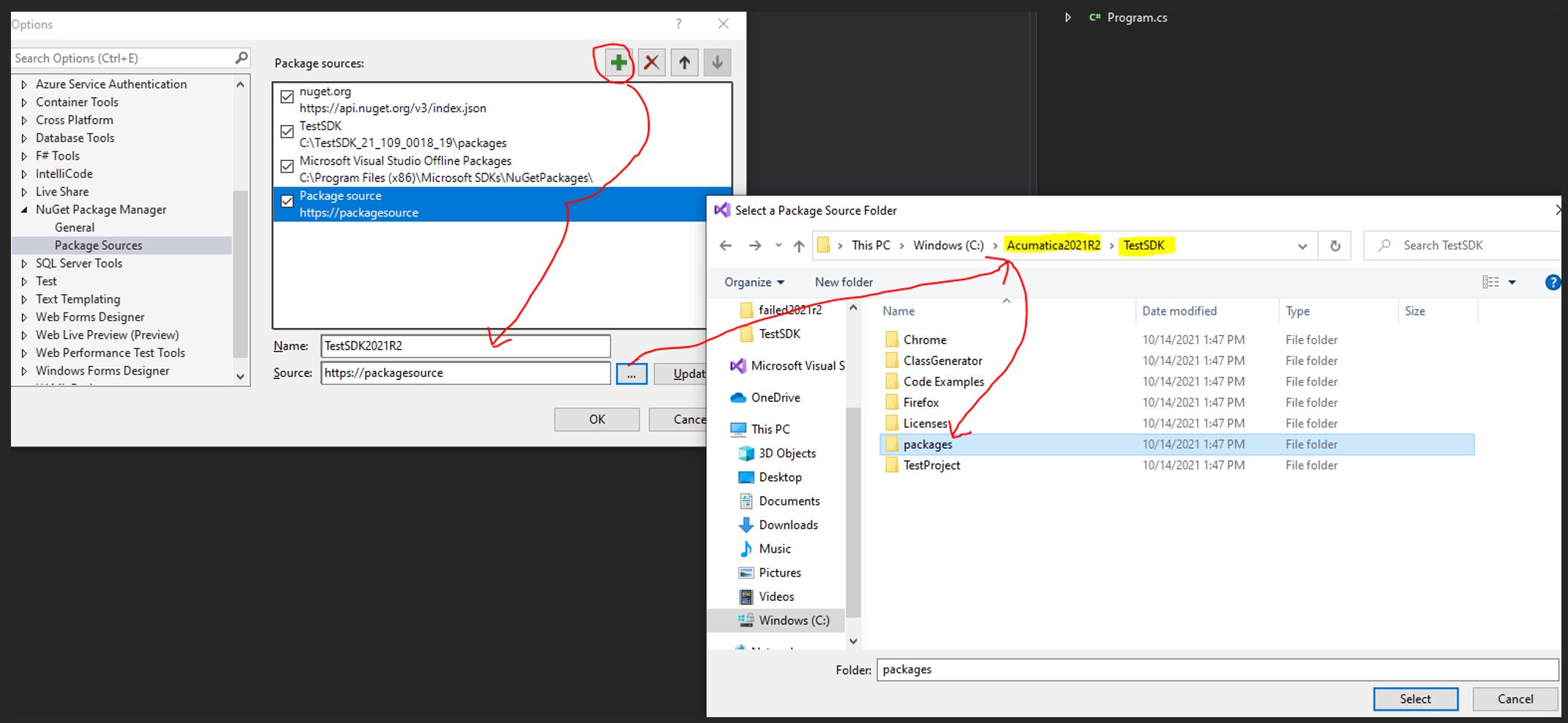Expand Program.cs node in Solution Explorer

tap(1068, 18)
